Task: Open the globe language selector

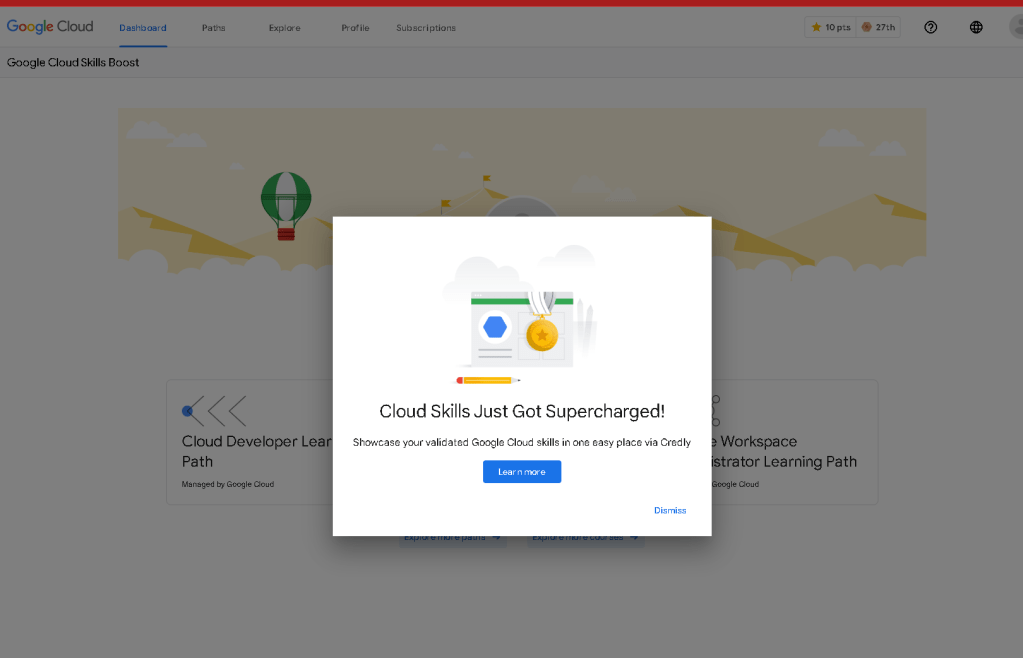Action: [x=976, y=27]
